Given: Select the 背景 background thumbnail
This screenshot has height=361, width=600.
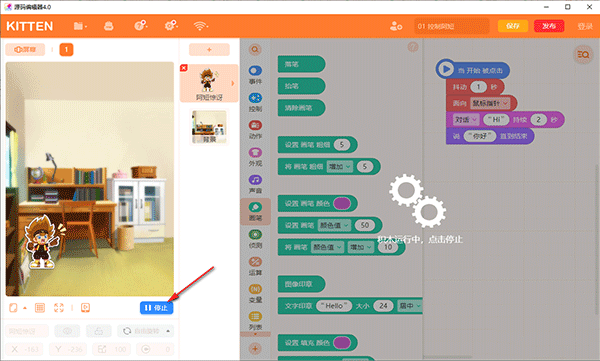Looking at the screenshot, I should pos(209,127).
